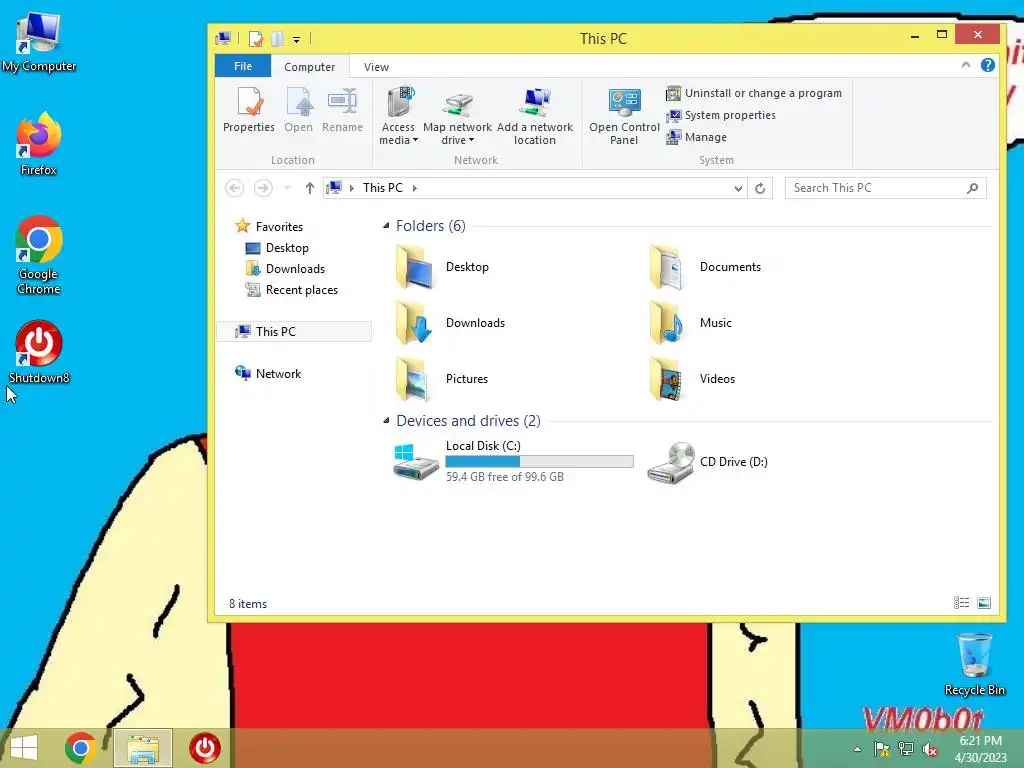Open the File menu tab
The image size is (1024, 768).
pyautogui.click(x=243, y=66)
